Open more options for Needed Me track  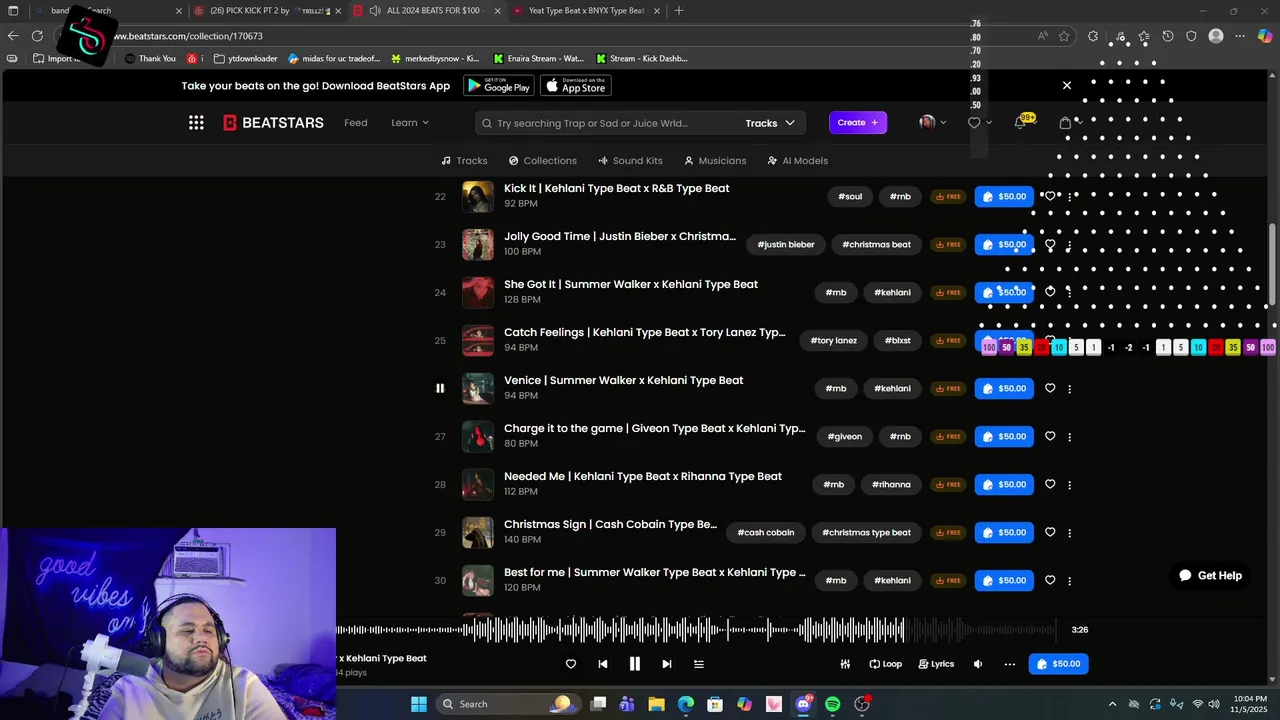pos(1070,485)
